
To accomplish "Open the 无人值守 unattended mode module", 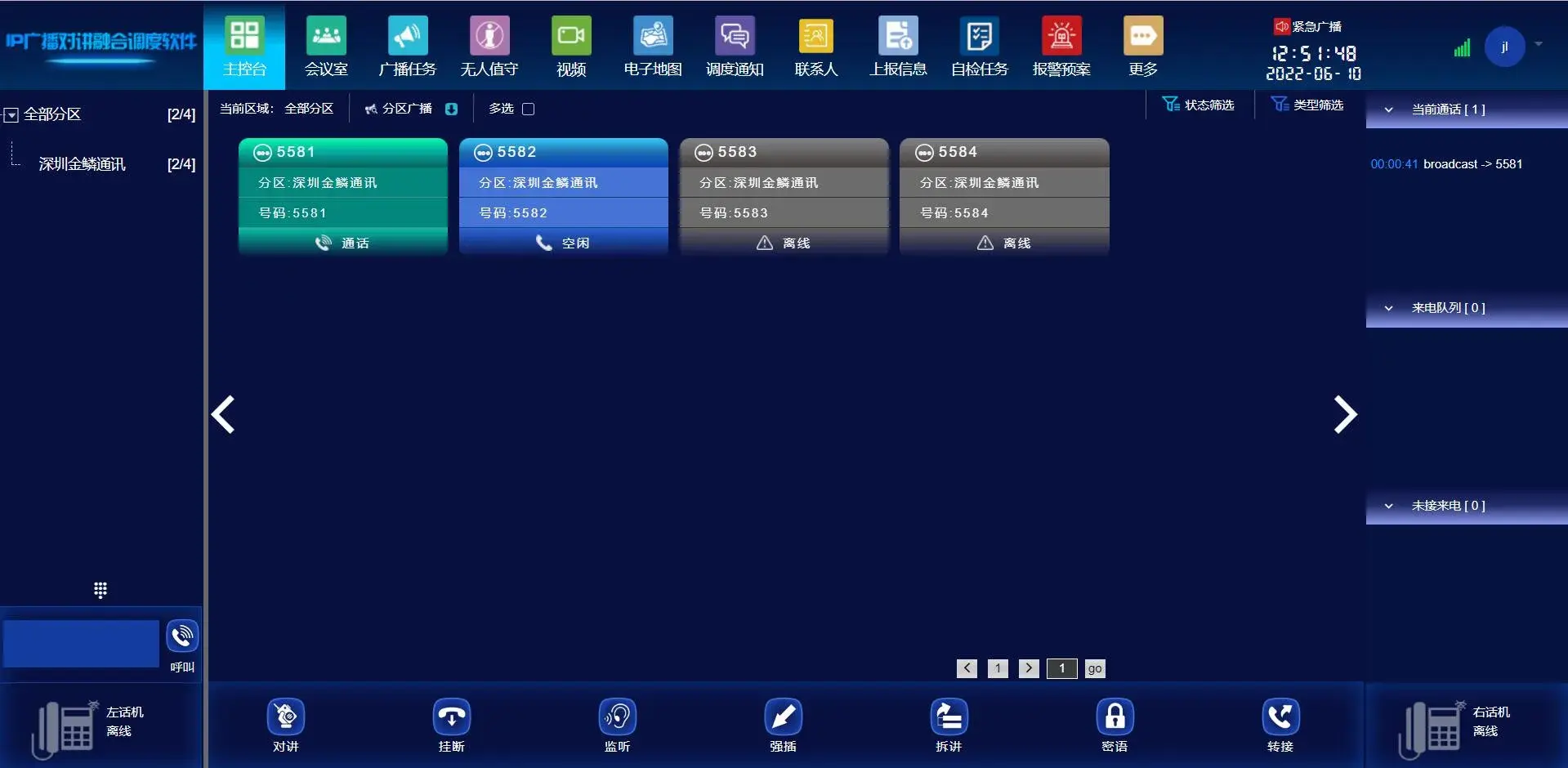I will coord(489,47).
